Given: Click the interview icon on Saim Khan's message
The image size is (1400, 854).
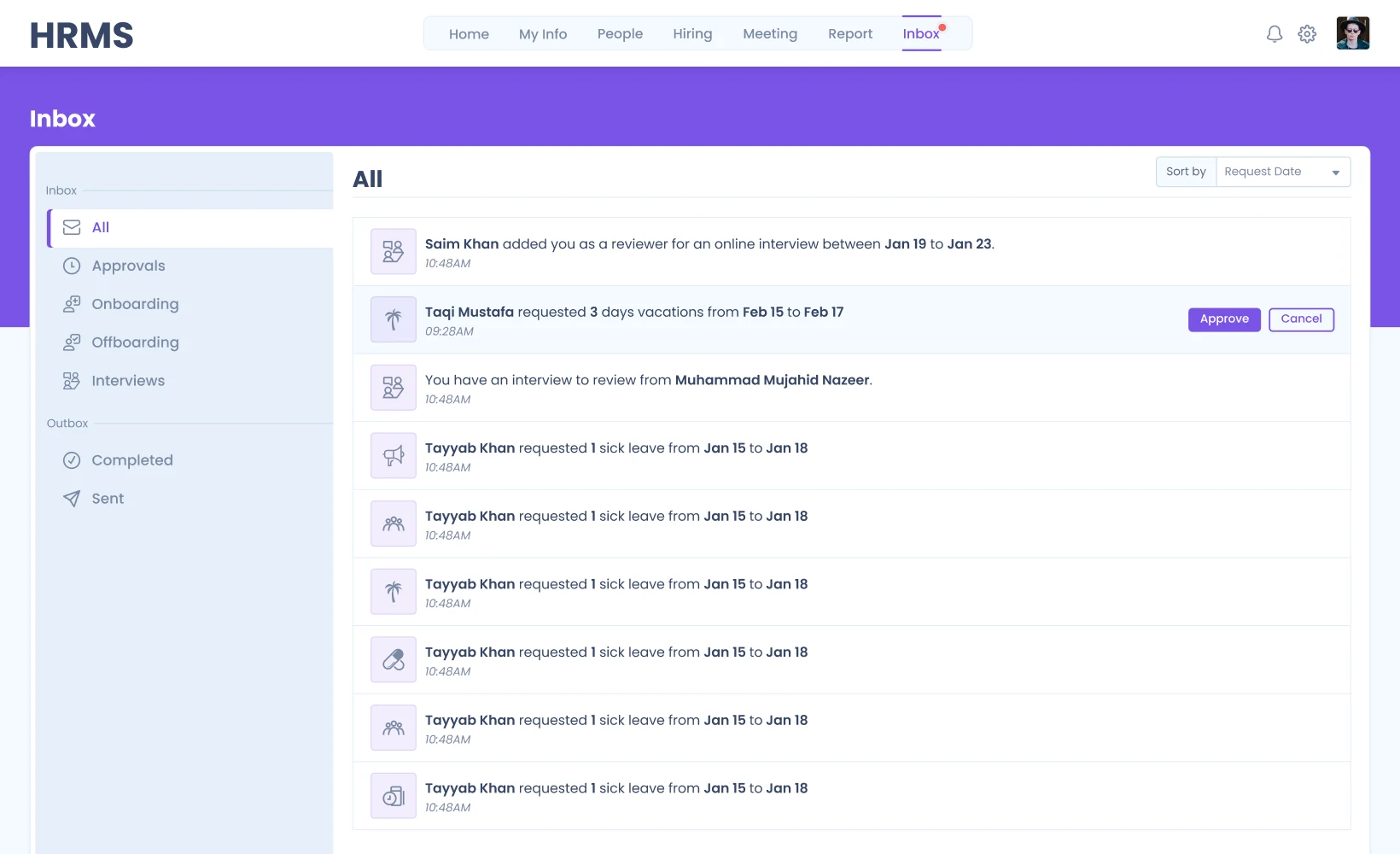Looking at the screenshot, I should point(394,251).
